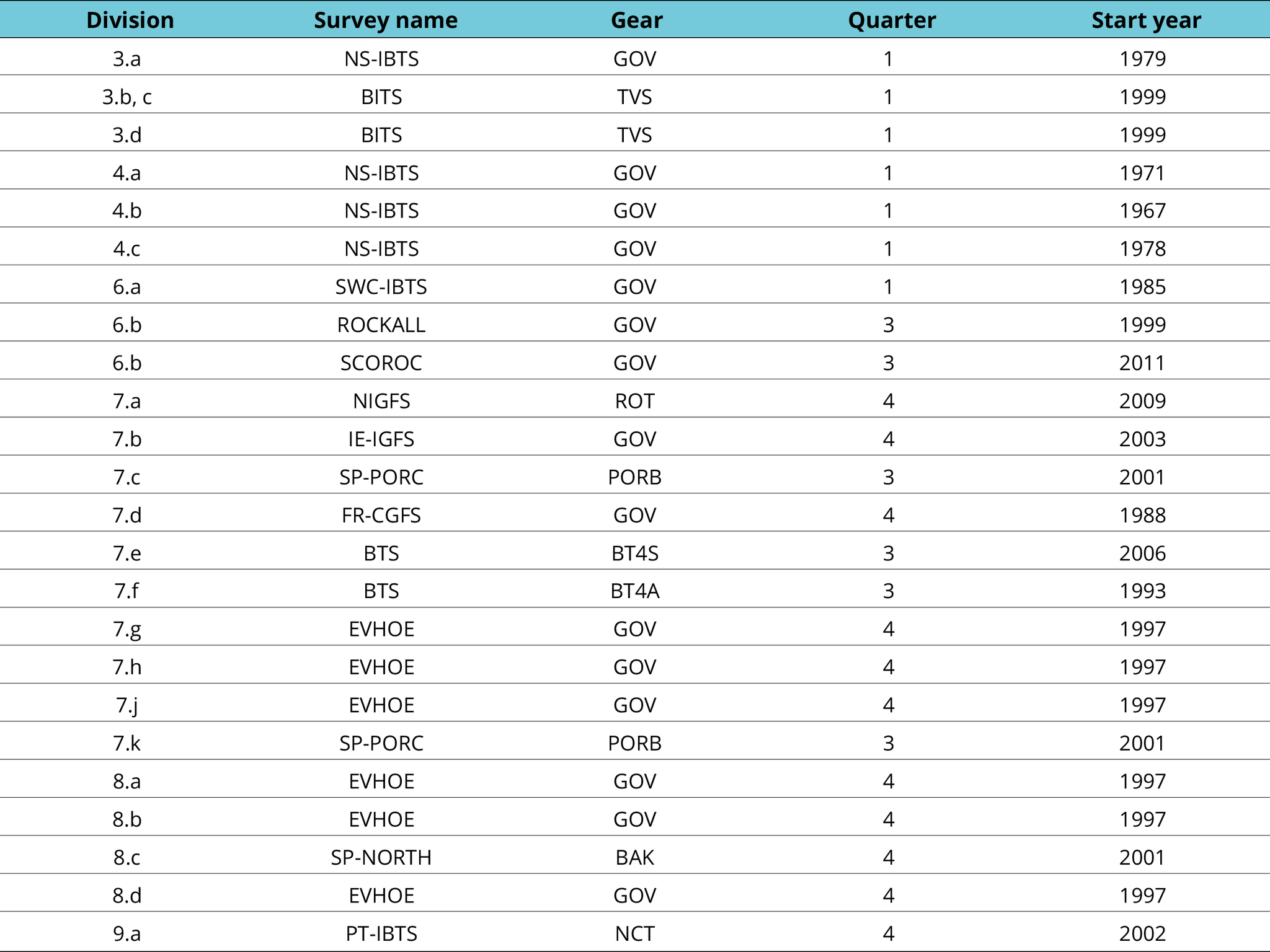Viewport: 1270px width, 952px height.
Task: Select the Gear column header
Action: [636, 20]
